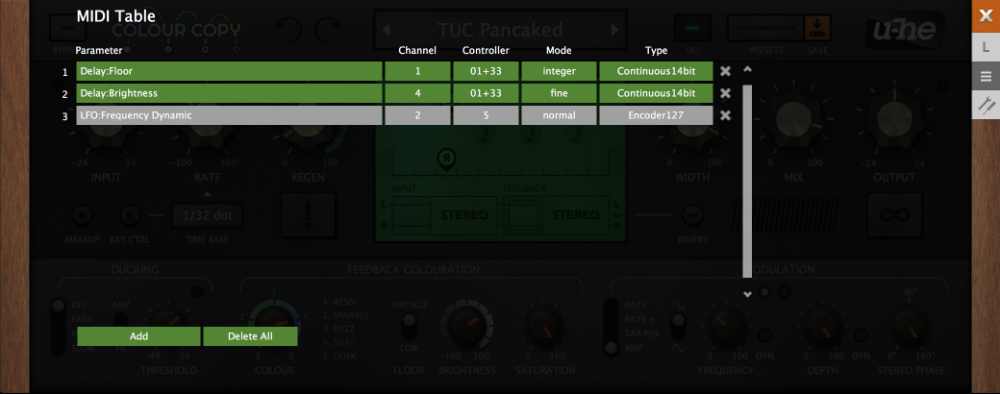Open Continuous14bit type for Delay:Brightness row
This screenshot has height=394, width=1000.
[656, 93]
